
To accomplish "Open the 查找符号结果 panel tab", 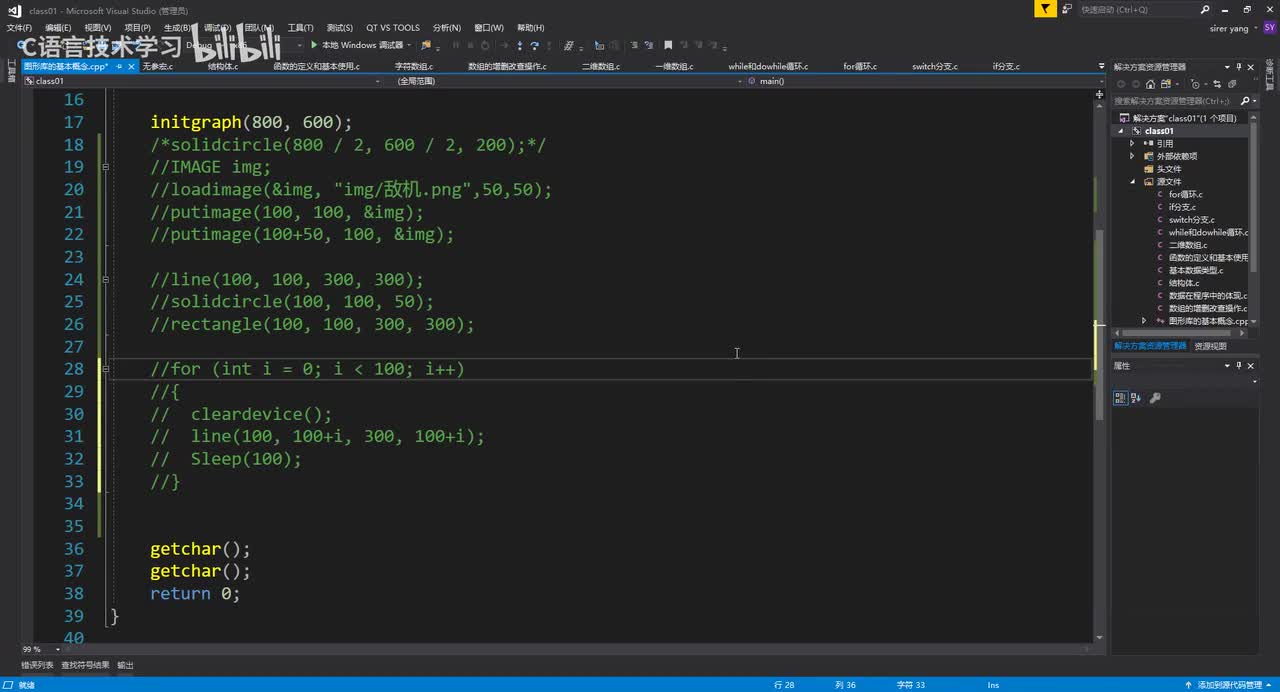I will pyautogui.click(x=85, y=665).
